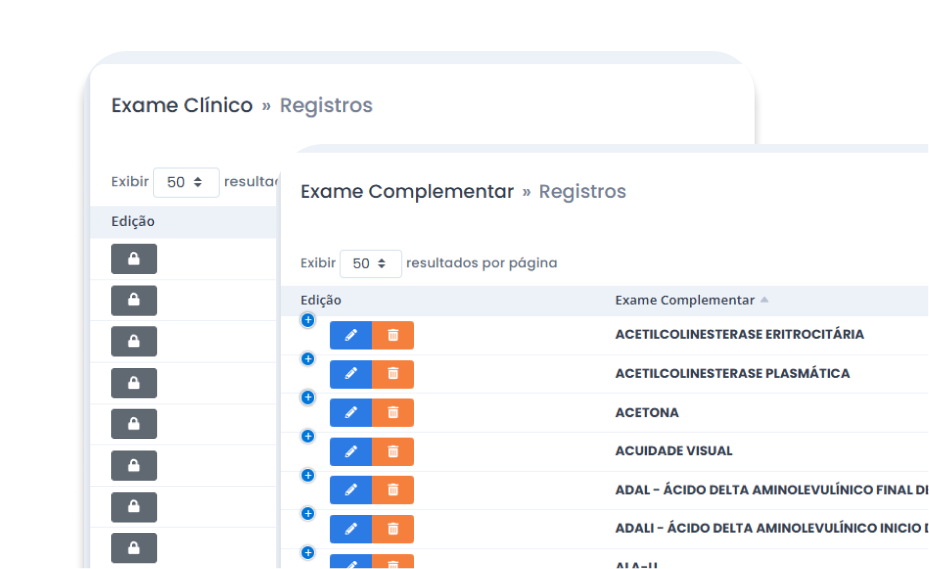Click the first lock button in Exame Clínico

134,259
